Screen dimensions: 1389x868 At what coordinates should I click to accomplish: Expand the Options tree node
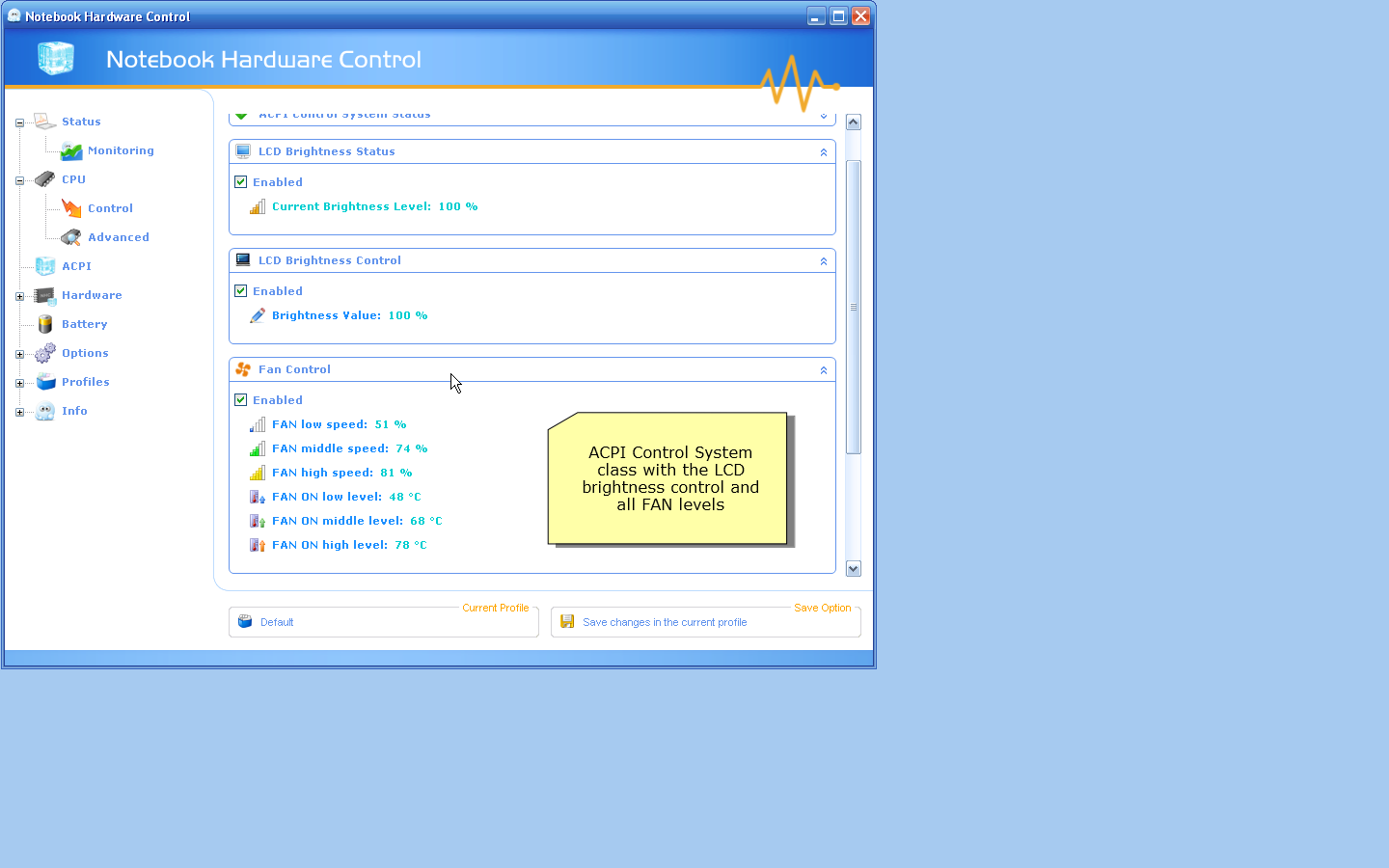(x=19, y=354)
